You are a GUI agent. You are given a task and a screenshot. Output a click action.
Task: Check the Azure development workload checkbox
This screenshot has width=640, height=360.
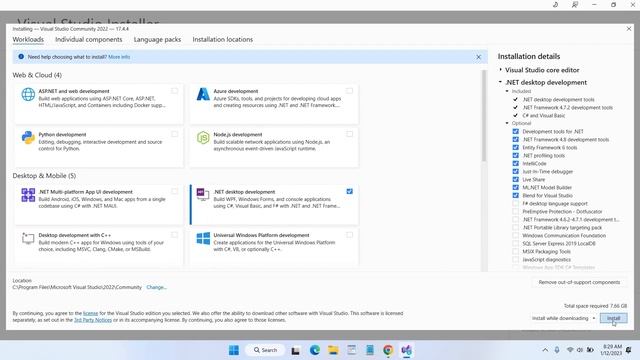[x=349, y=91]
